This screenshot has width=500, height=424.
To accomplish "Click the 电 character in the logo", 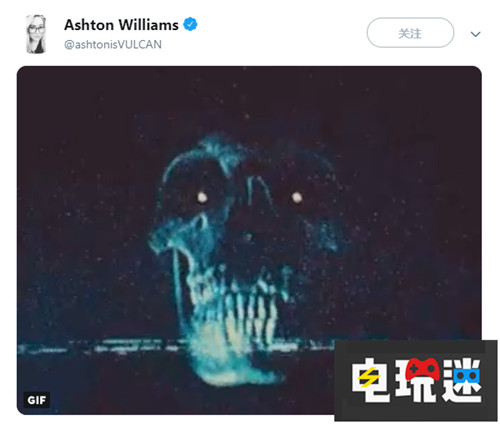I will point(370,380).
